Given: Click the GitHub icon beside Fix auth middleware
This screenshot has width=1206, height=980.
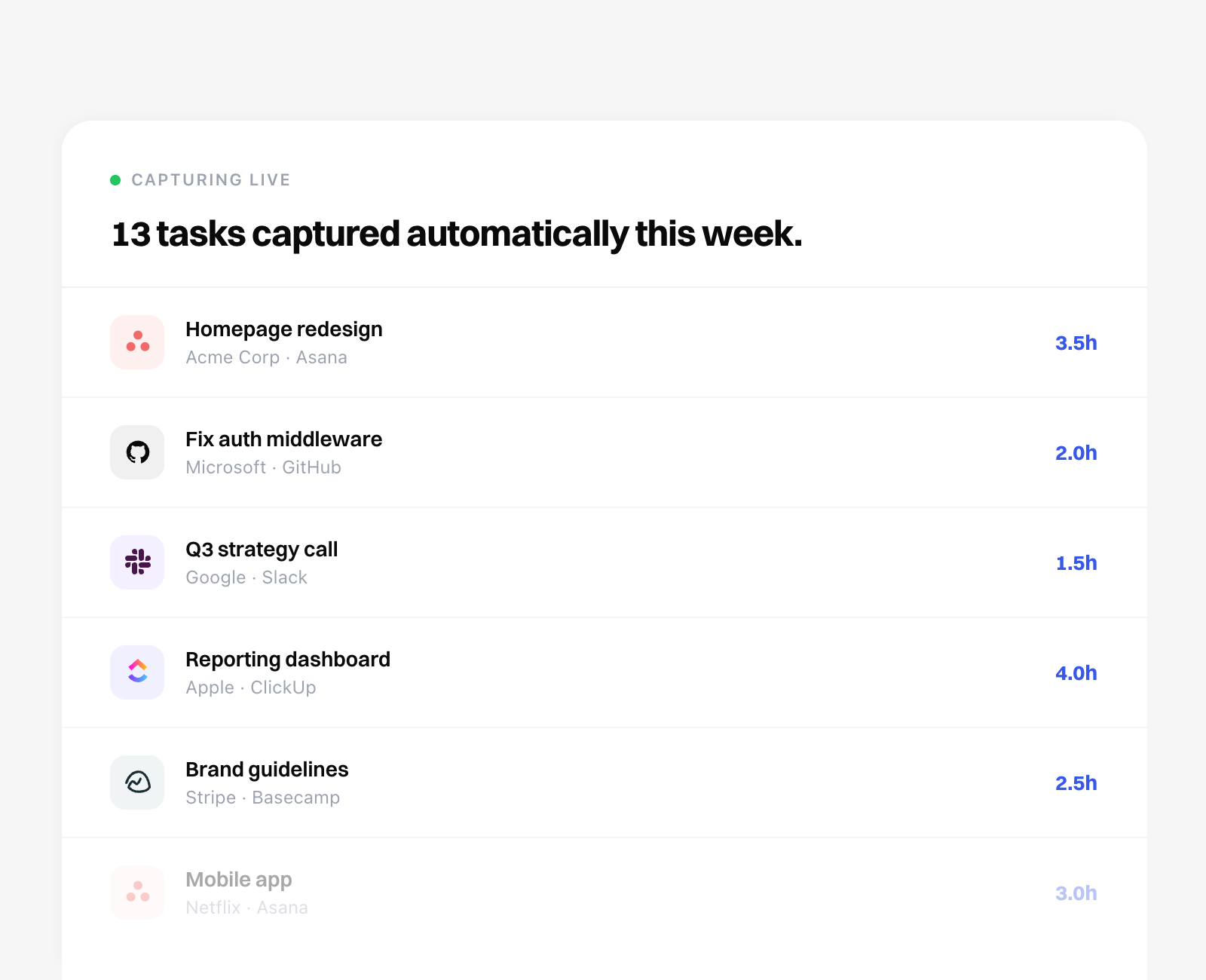Looking at the screenshot, I should (137, 452).
